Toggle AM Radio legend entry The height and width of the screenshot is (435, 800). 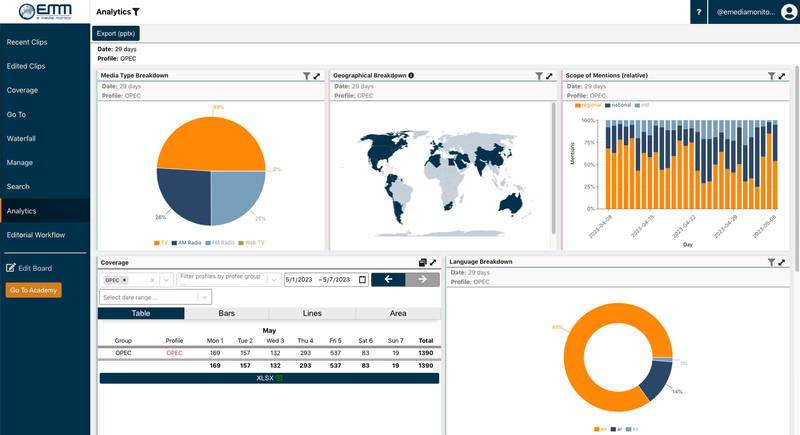pos(189,243)
